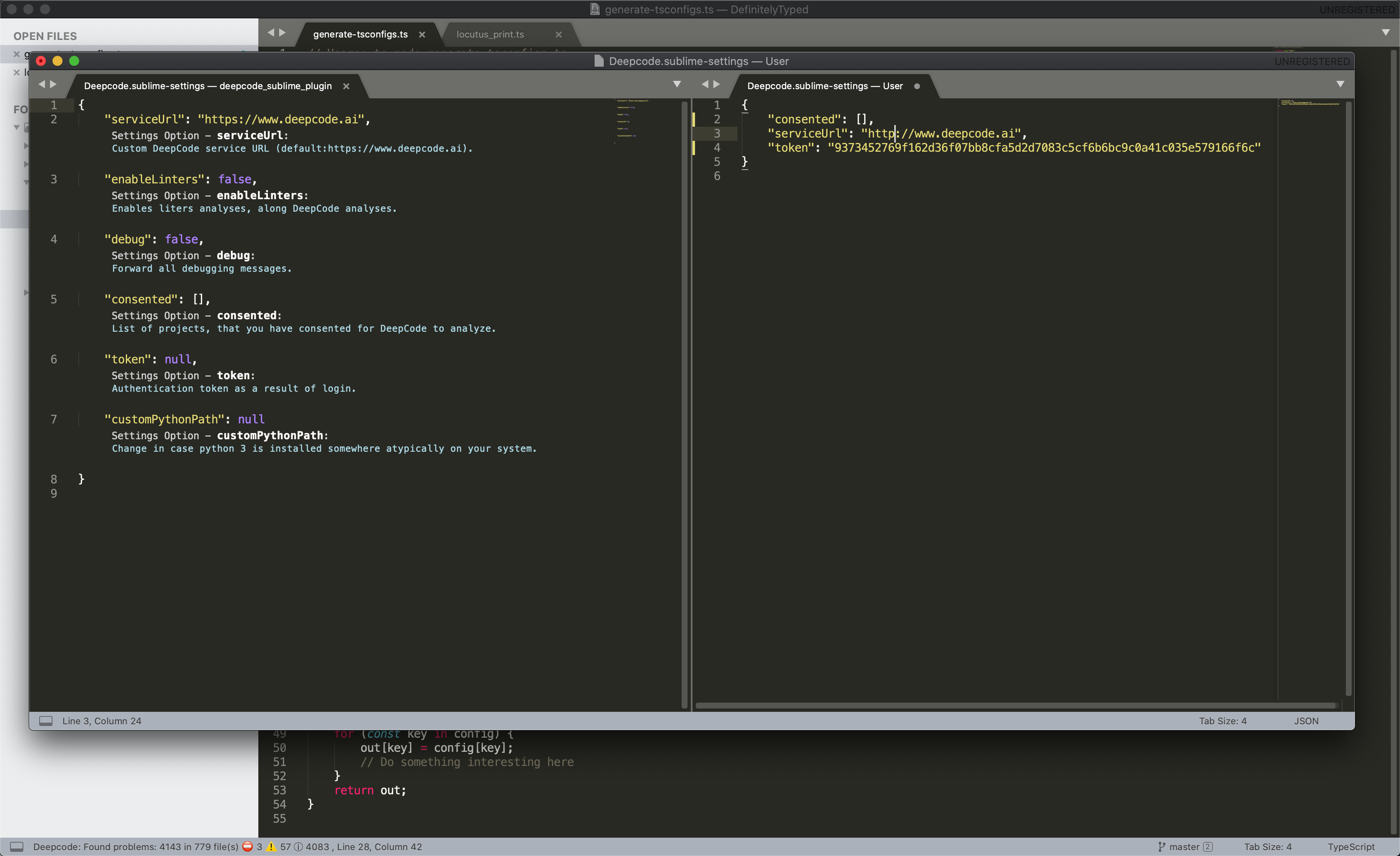Click line number 4 in the right settings gutter

717,148
